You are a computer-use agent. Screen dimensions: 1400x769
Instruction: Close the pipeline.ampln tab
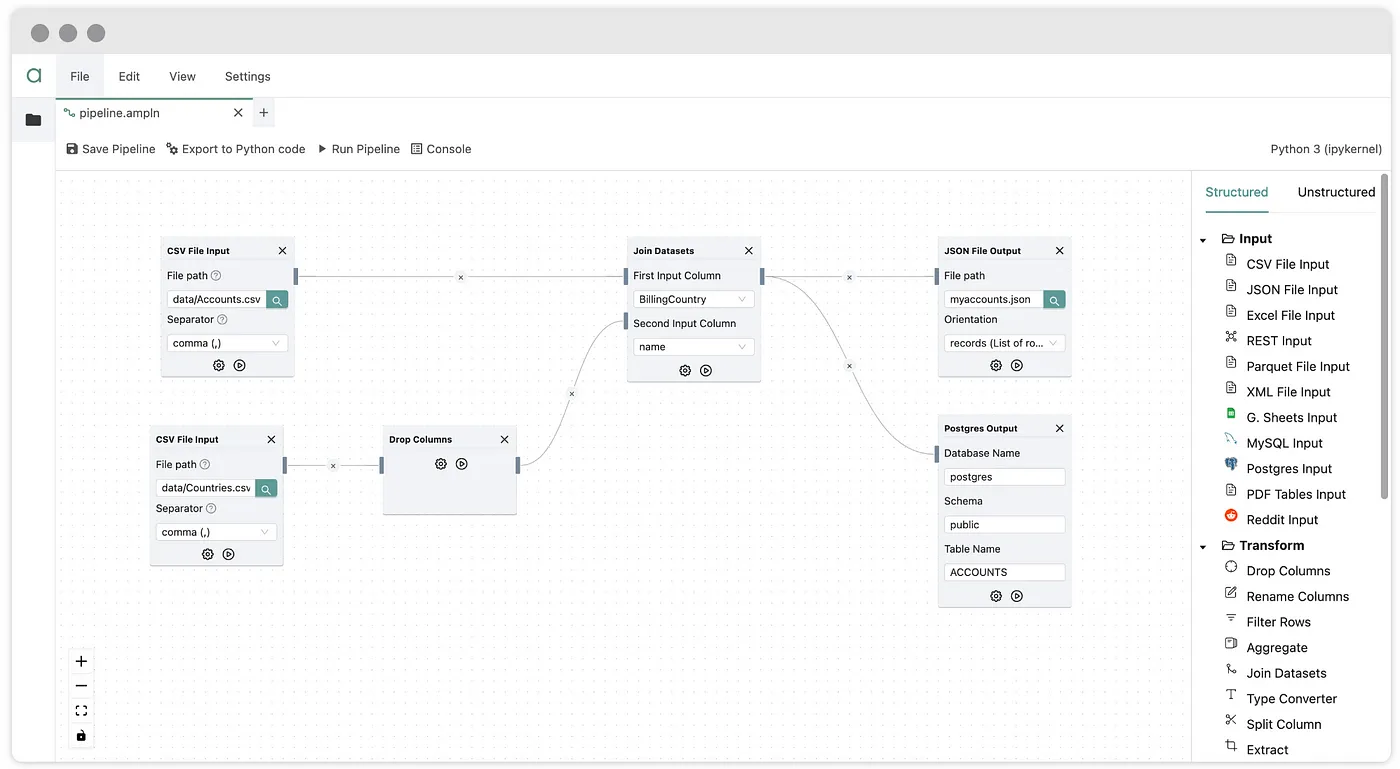click(x=238, y=113)
